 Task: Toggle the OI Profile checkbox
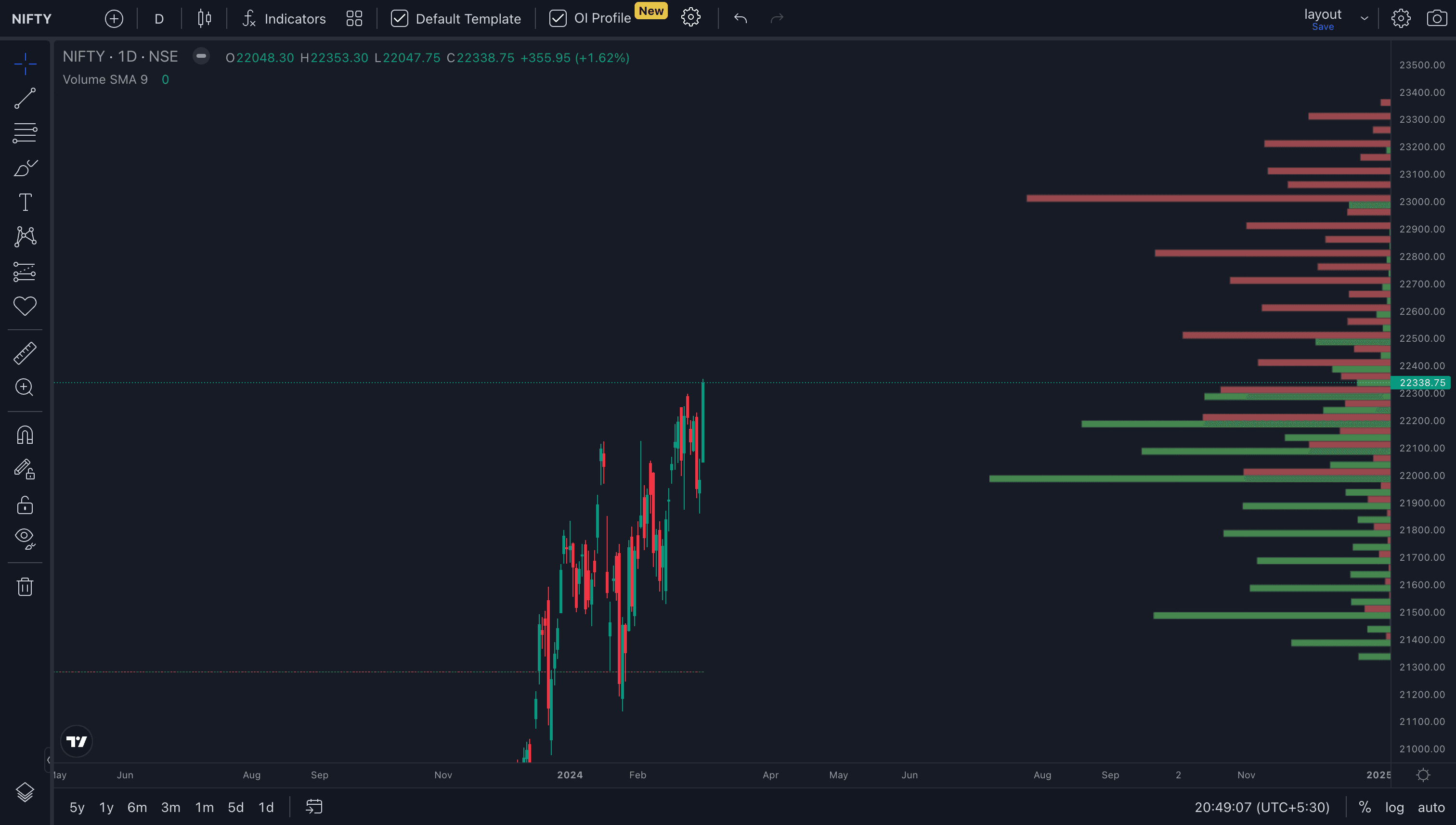pyautogui.click(x=558, y=19)
